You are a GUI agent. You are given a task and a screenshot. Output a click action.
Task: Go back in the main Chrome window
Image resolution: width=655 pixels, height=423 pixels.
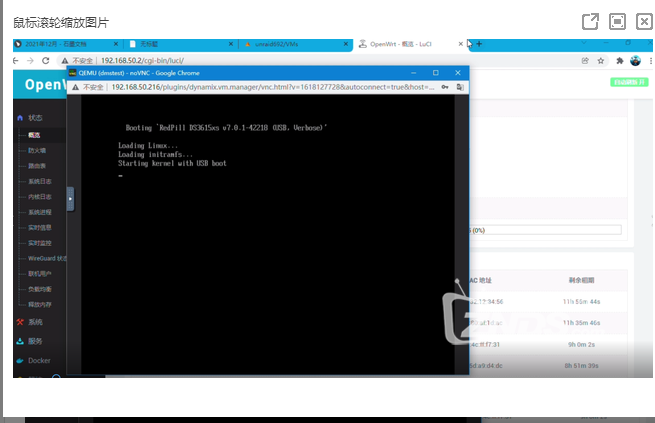click(x=16, y=61)
